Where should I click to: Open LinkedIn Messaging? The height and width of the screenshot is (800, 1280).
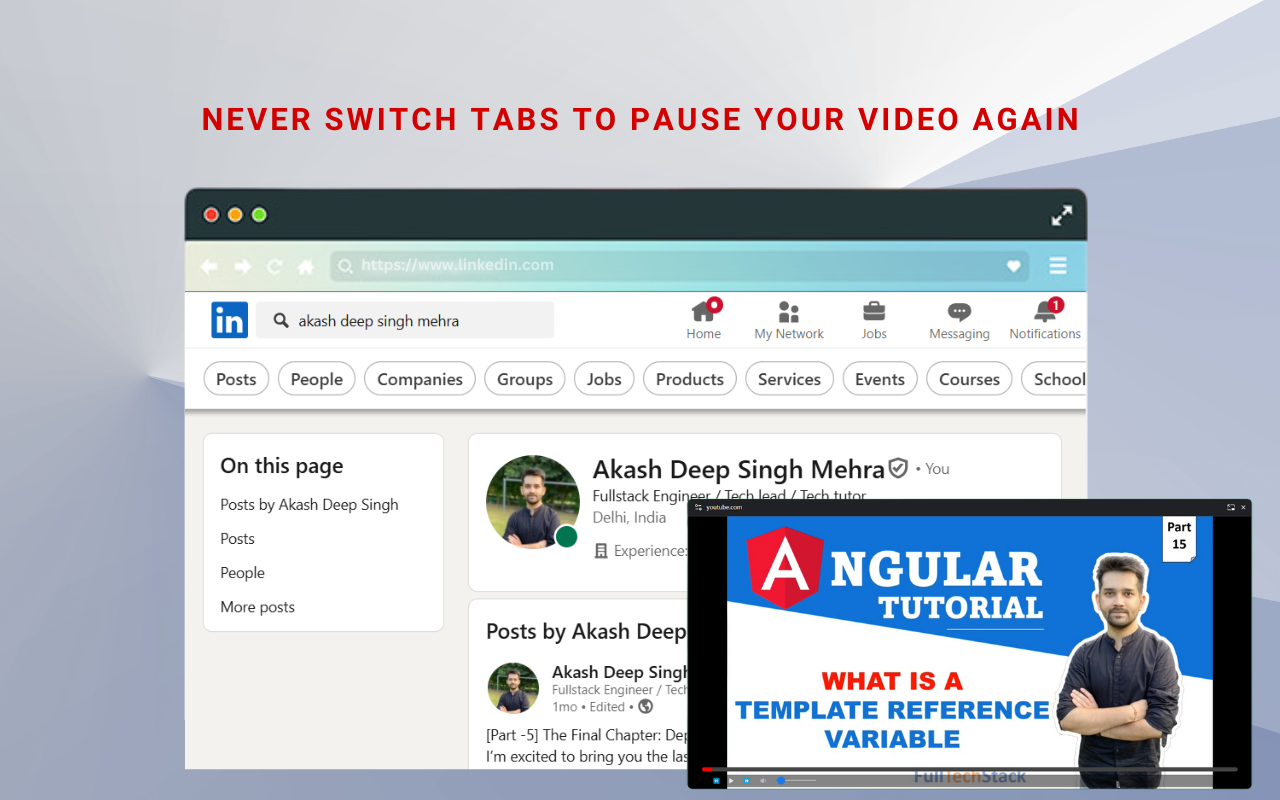coord(958,318)
